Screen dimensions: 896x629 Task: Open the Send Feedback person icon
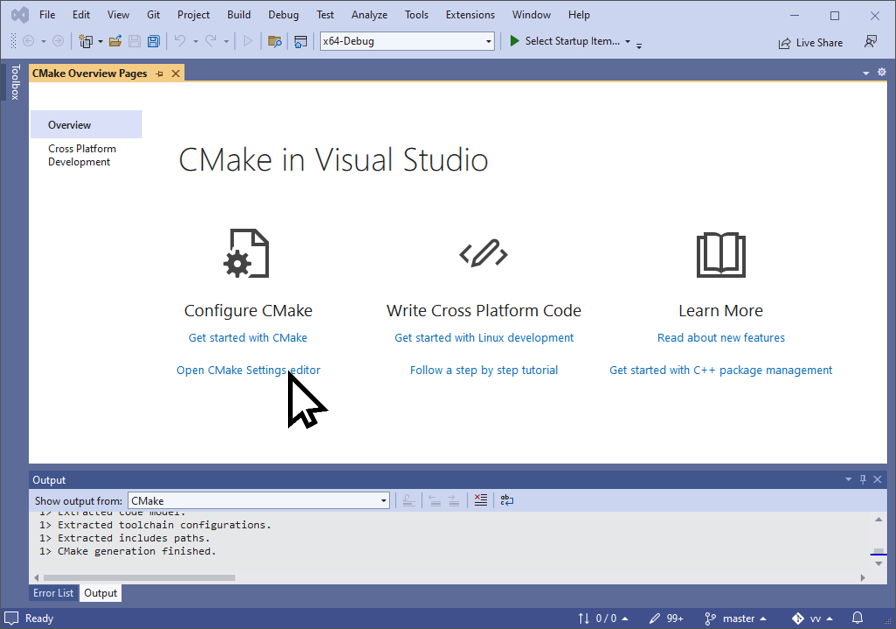tap(870, 41)
